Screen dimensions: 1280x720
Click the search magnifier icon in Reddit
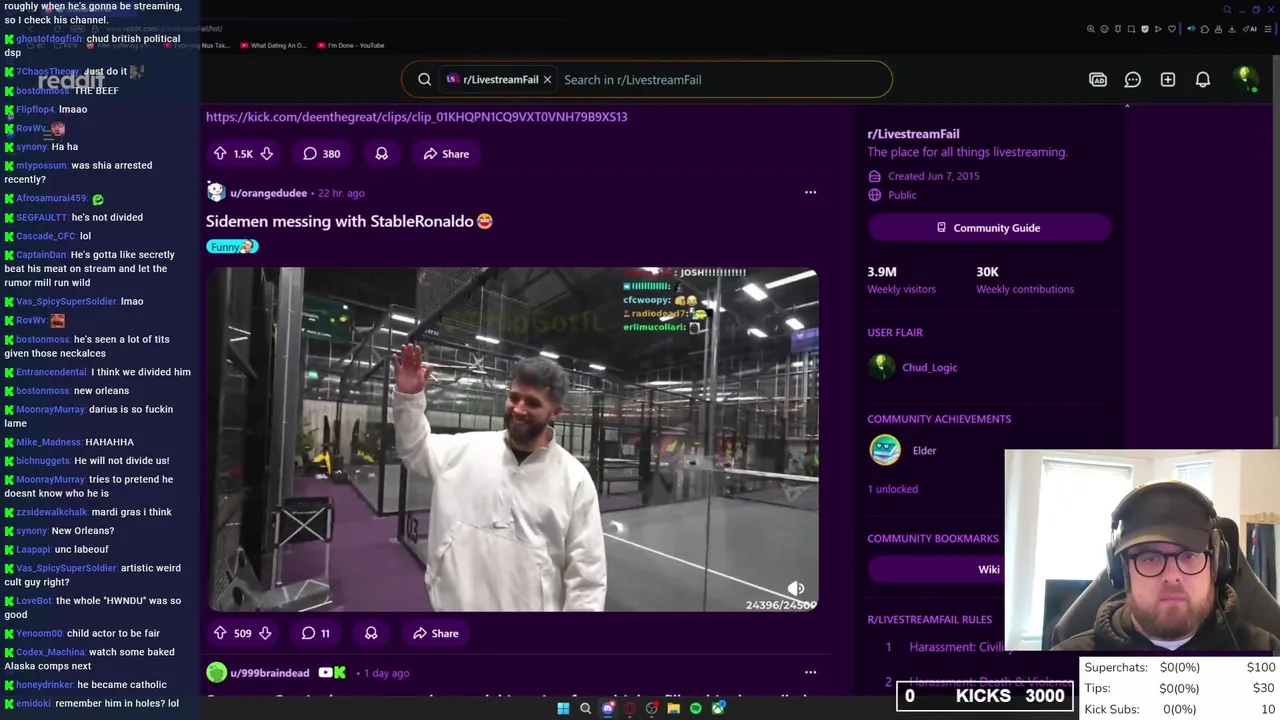coord(425,80)
